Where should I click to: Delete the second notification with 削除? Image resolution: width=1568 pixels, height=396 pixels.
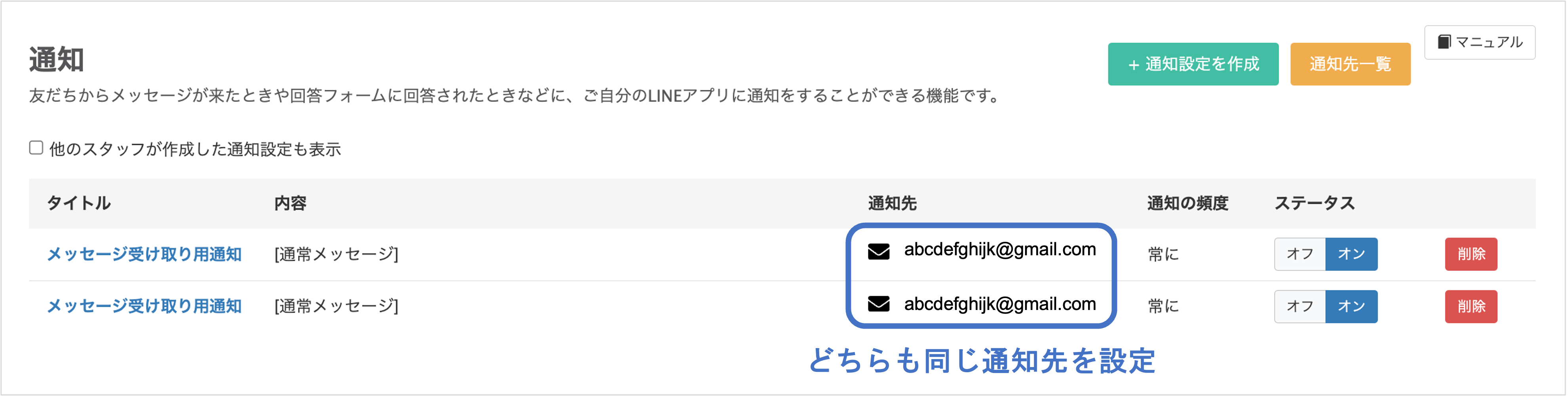[1471, 306]
